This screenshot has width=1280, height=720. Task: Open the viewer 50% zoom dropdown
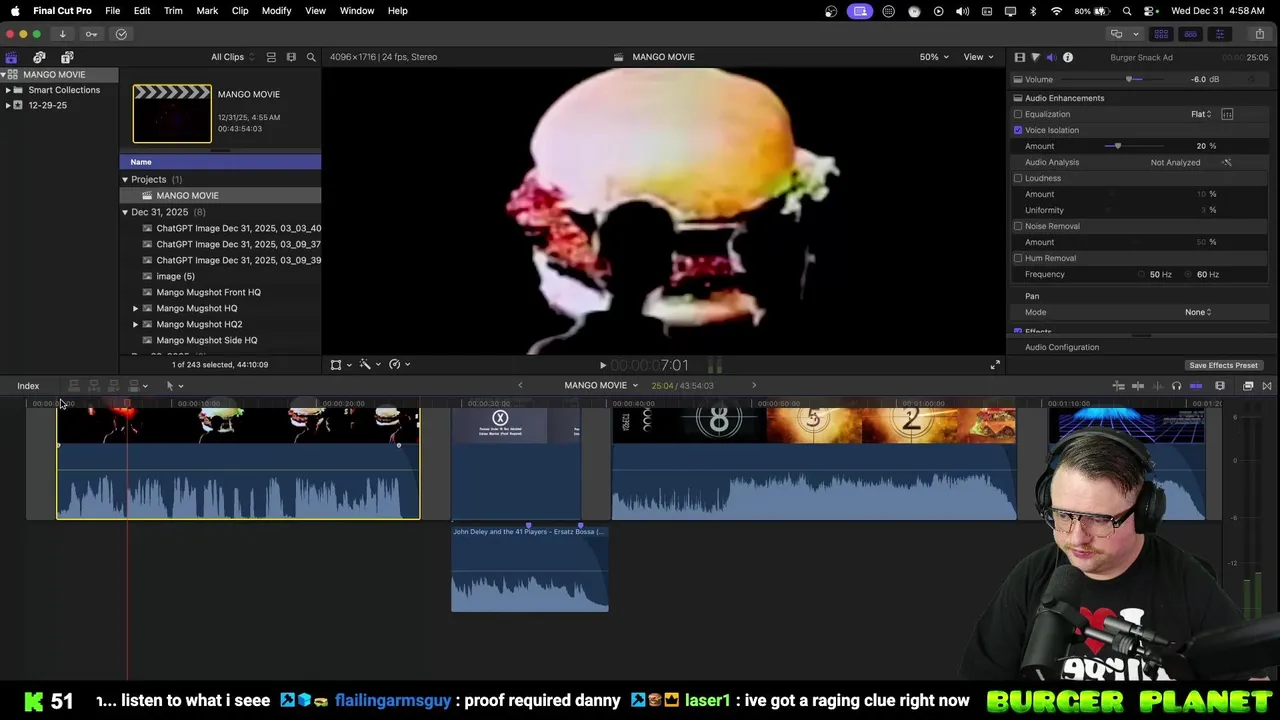(934, 57)
